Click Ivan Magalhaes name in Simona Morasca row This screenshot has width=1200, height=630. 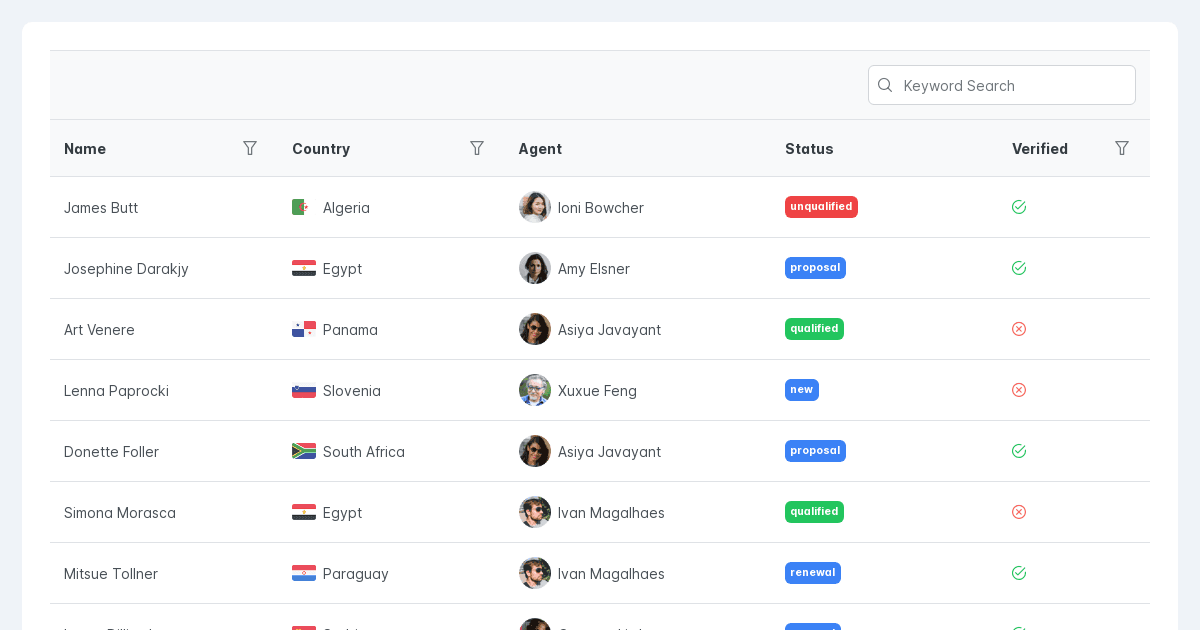611,512
